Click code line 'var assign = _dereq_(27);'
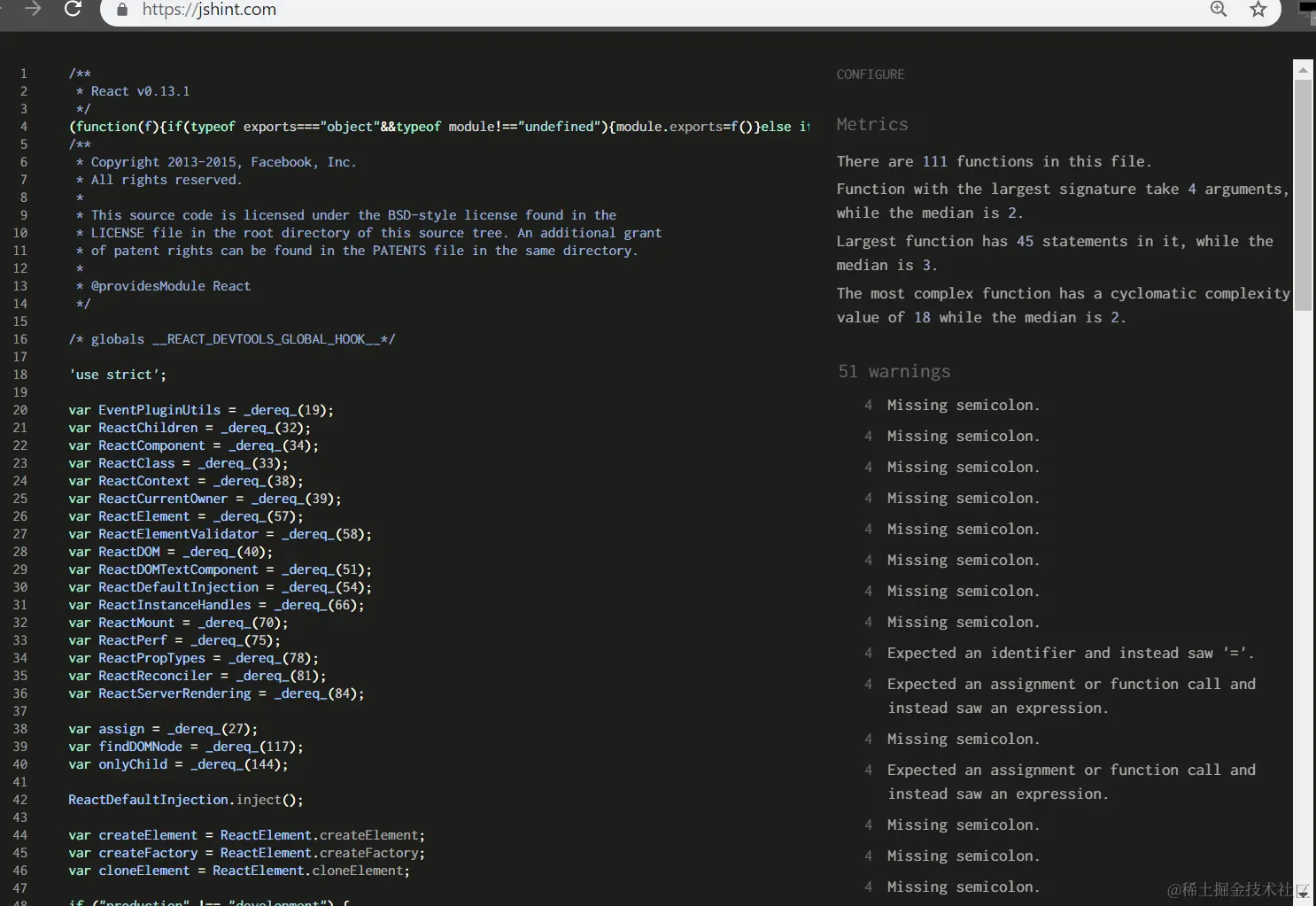Viewport: 1316px width, 906px height. pos(163,729)
